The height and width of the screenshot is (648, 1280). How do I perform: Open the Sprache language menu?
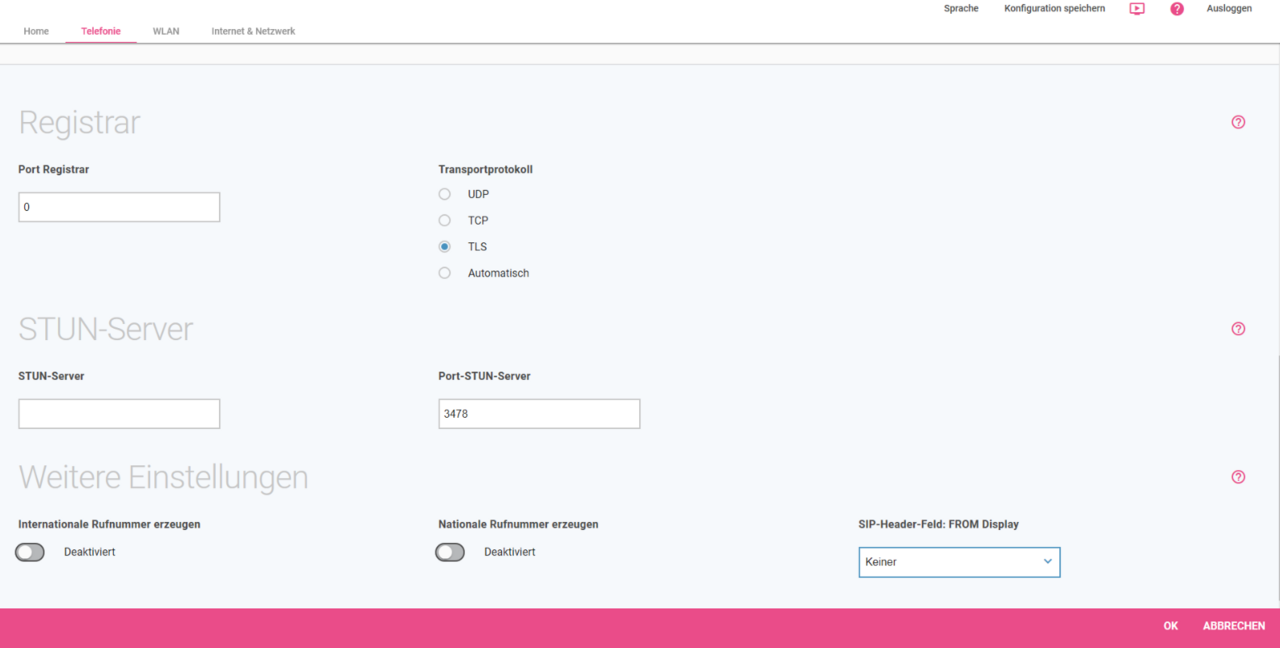click(961, 8)
